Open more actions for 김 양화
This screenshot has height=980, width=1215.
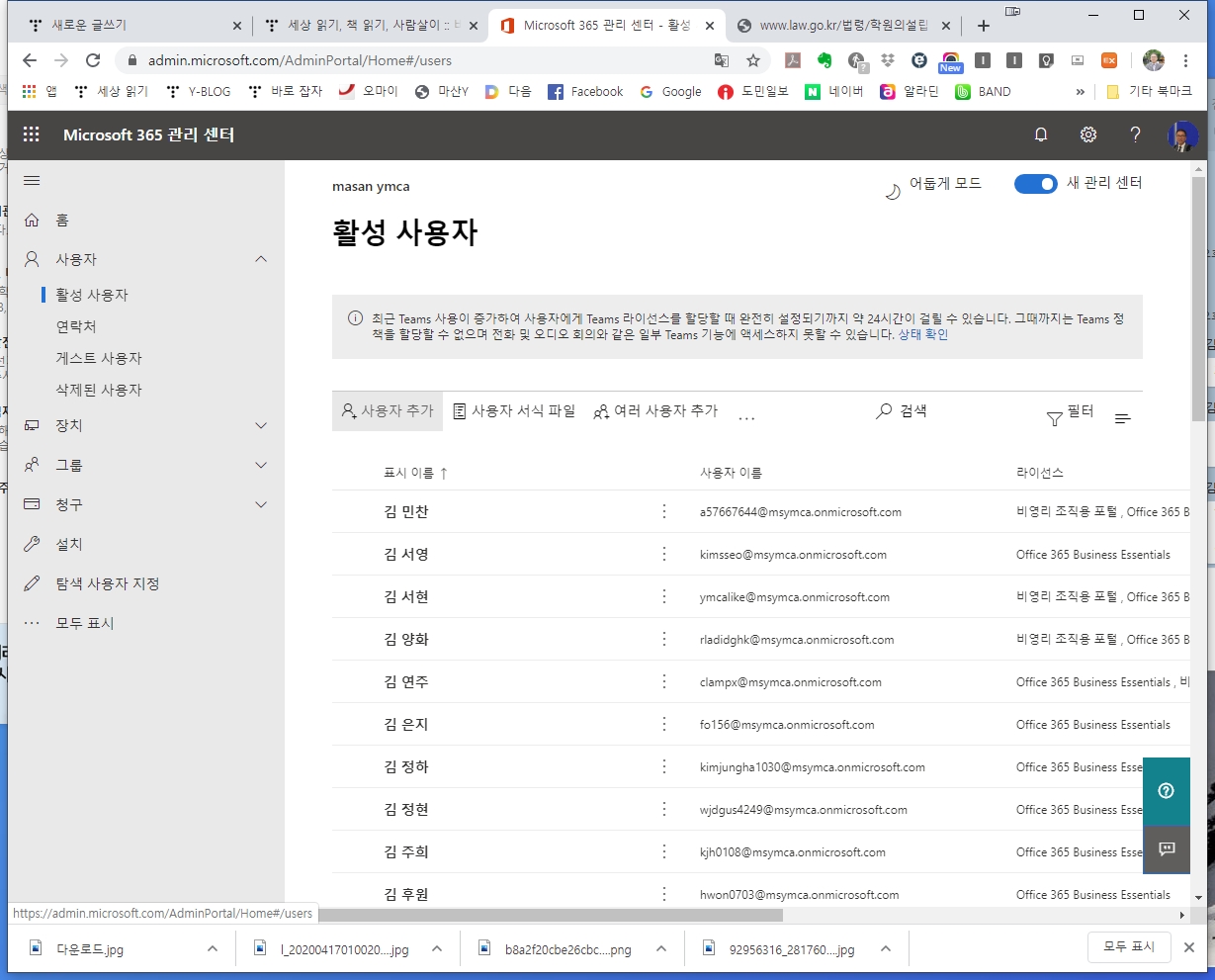(664, 639)
